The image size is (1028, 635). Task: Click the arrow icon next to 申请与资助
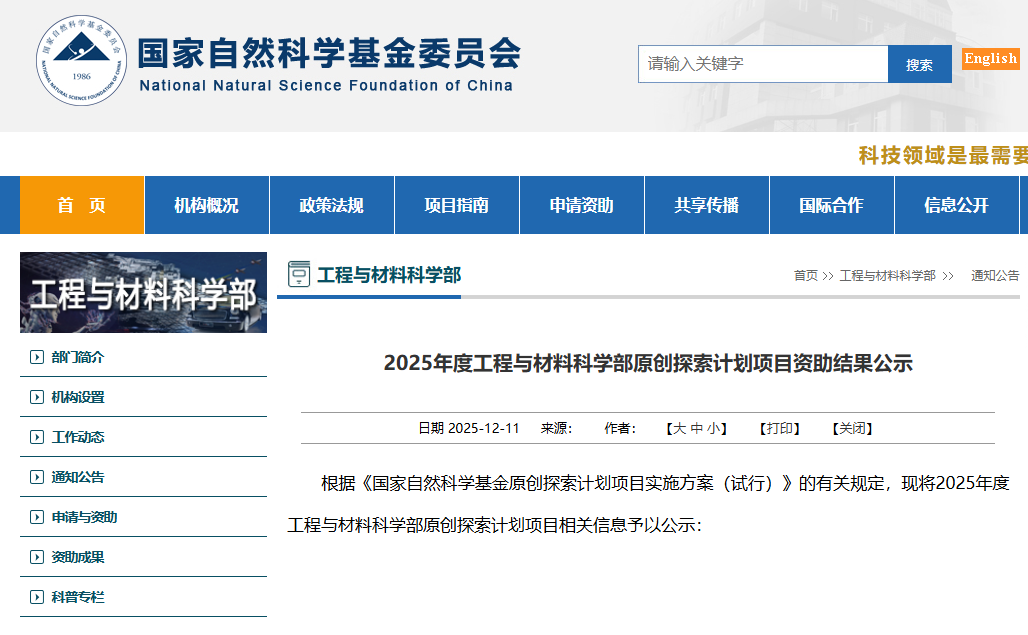37,517
